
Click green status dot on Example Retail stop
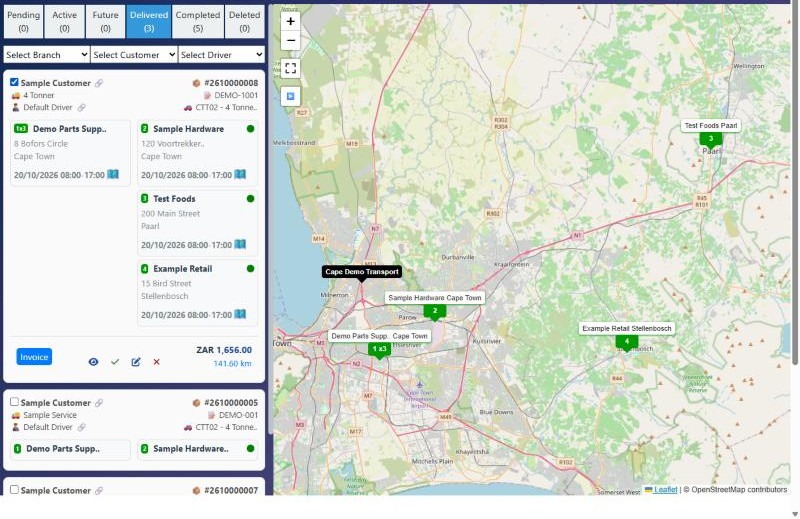pos(250,268)
